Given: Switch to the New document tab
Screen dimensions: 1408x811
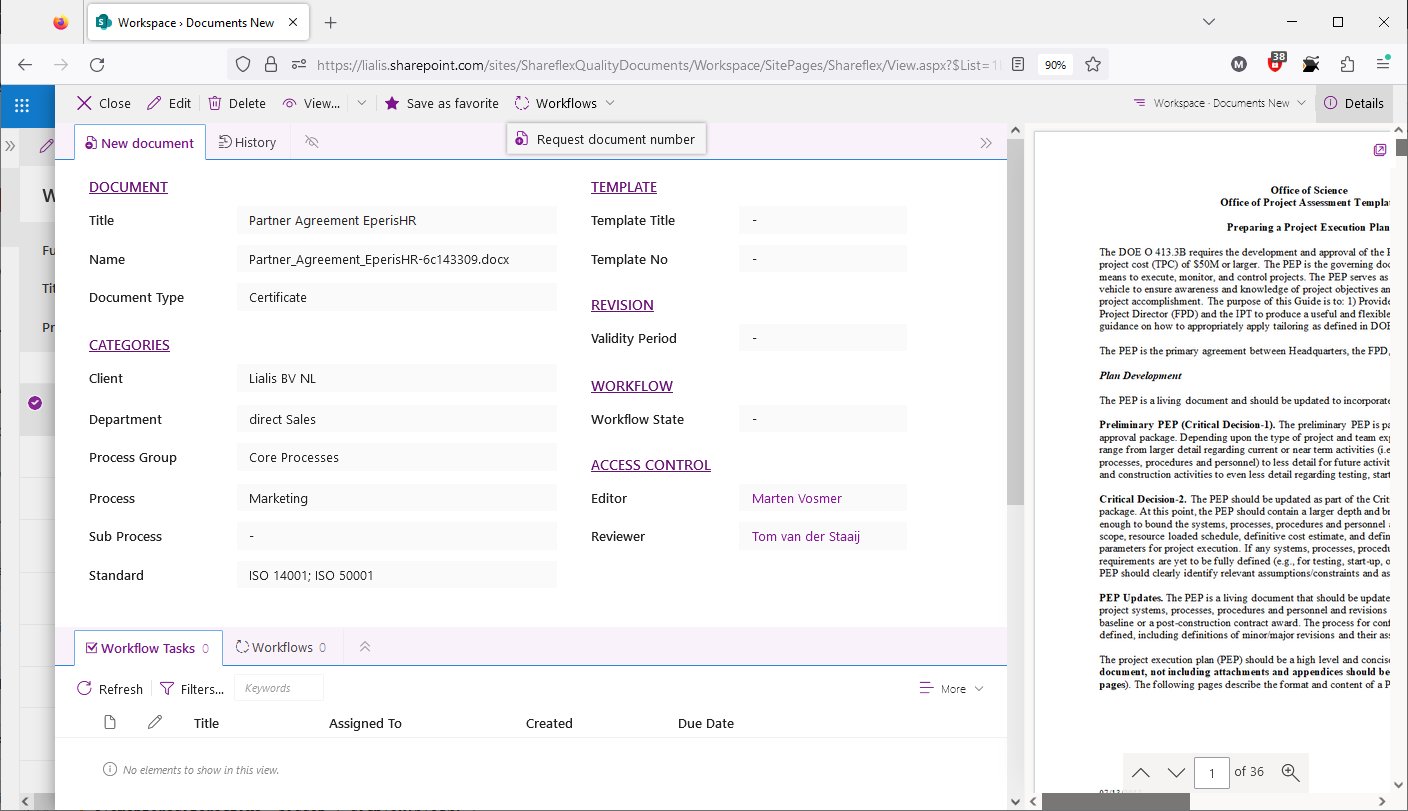Looking at the screenshot, I should coord(140,143).
